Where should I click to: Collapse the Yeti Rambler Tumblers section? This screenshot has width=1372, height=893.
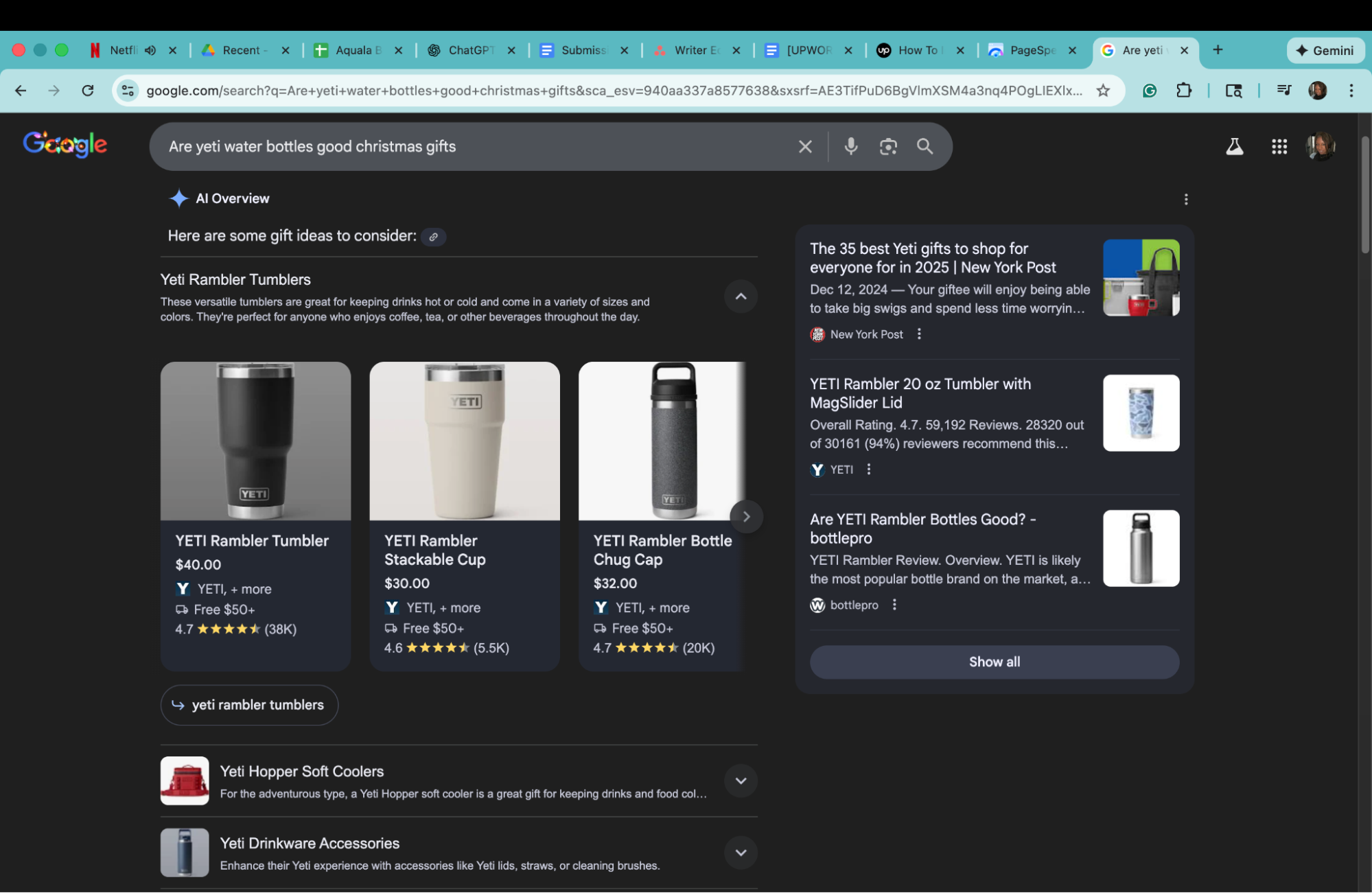tap(741, 297)
